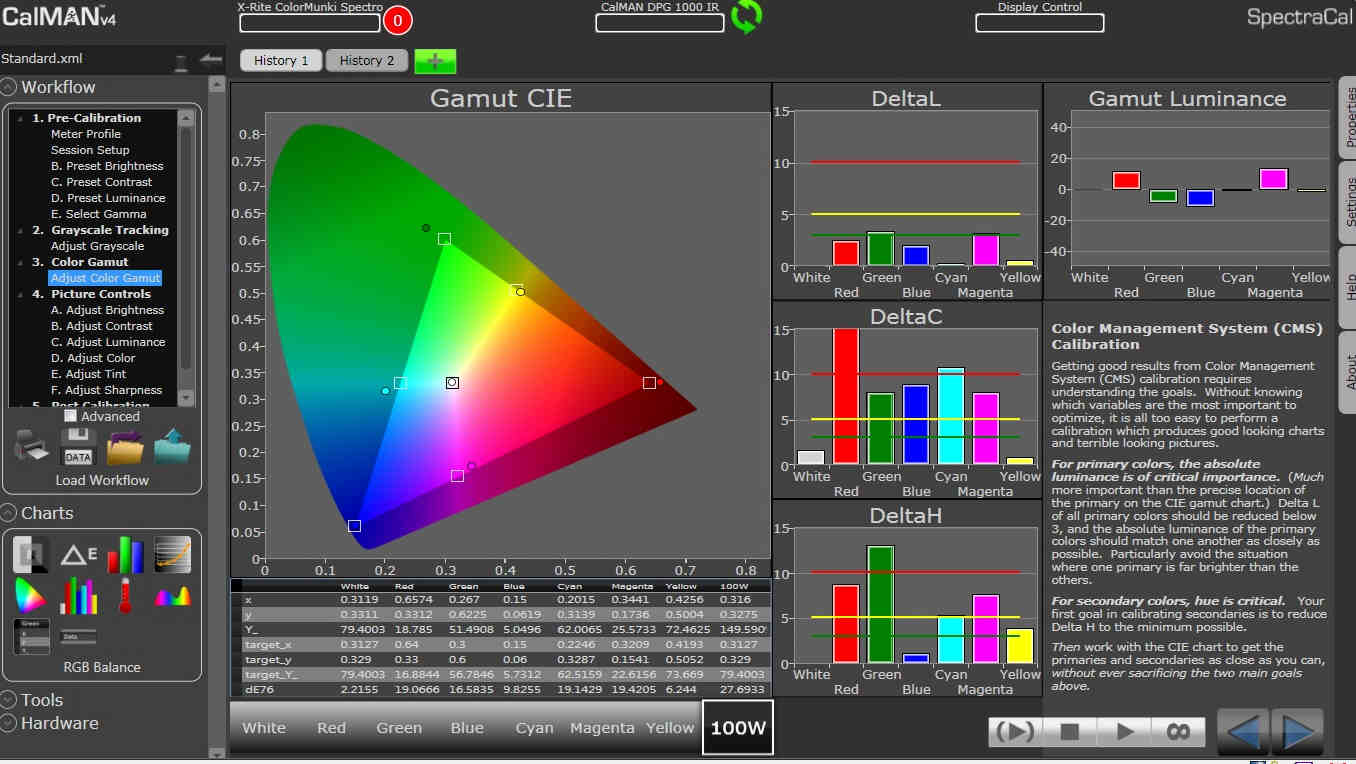Click the single-read play-in-parentheses button

(1015, 731)
